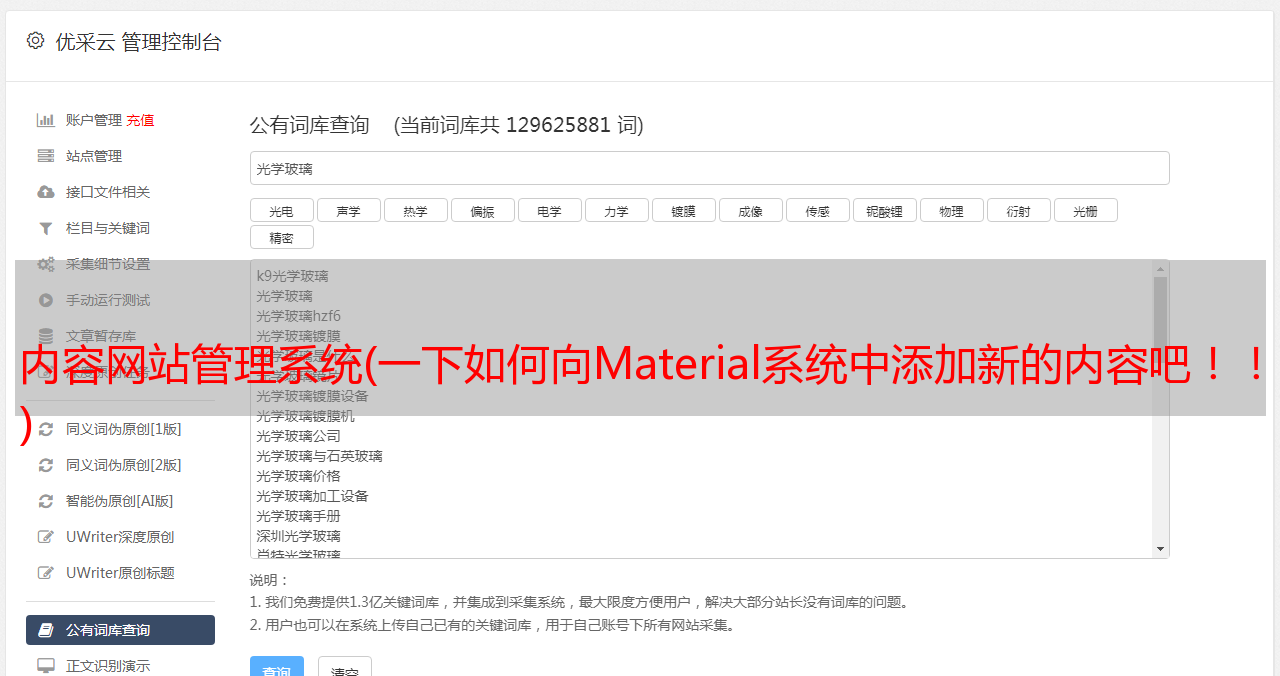Click the results list scrollbar down arrow
This screenshot has width=1280, height=676.
coord(1161,549)
